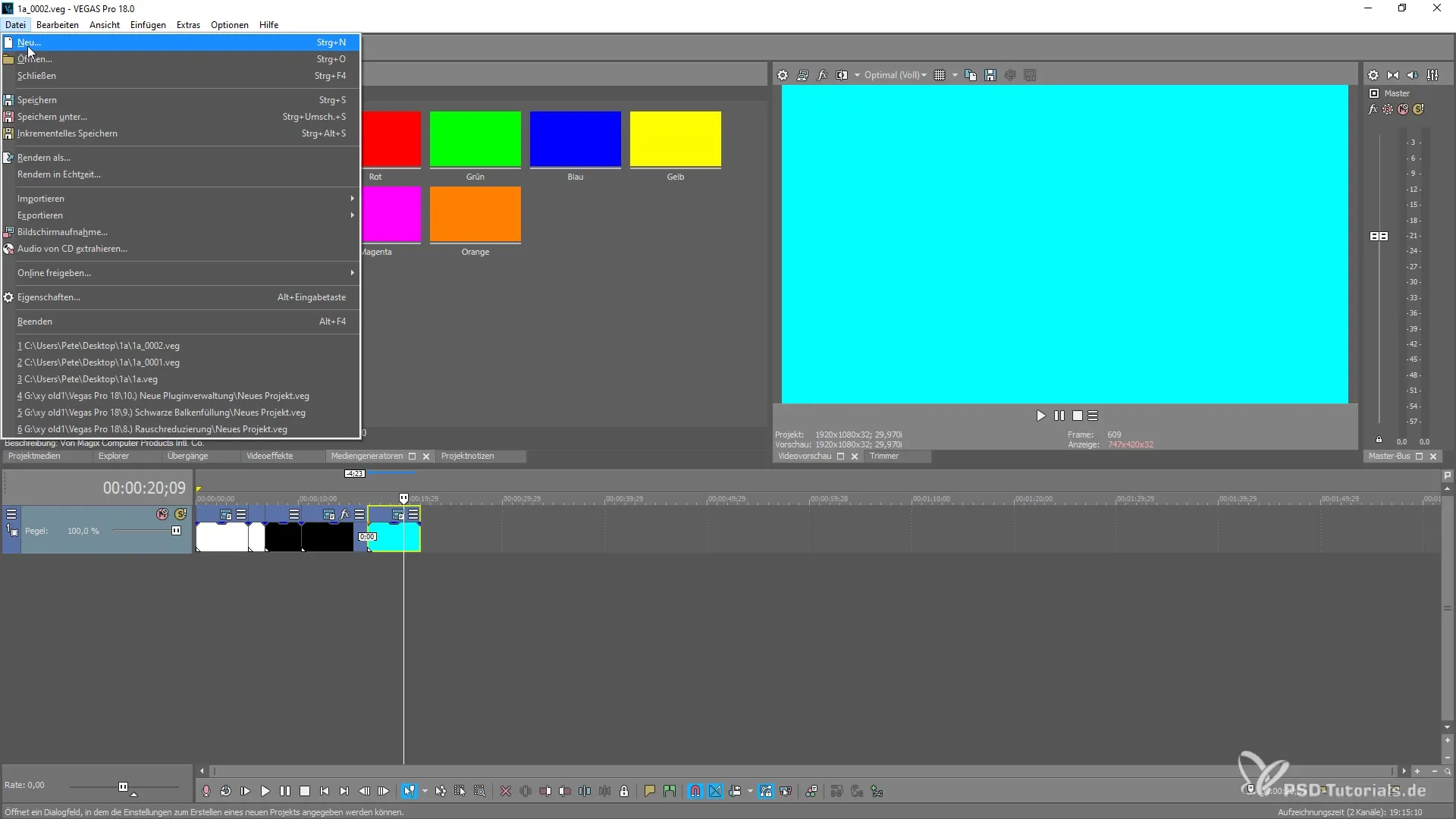Save preview snapshot to file
Viewport: 1456px width, 819px height.
pos(990,75)
